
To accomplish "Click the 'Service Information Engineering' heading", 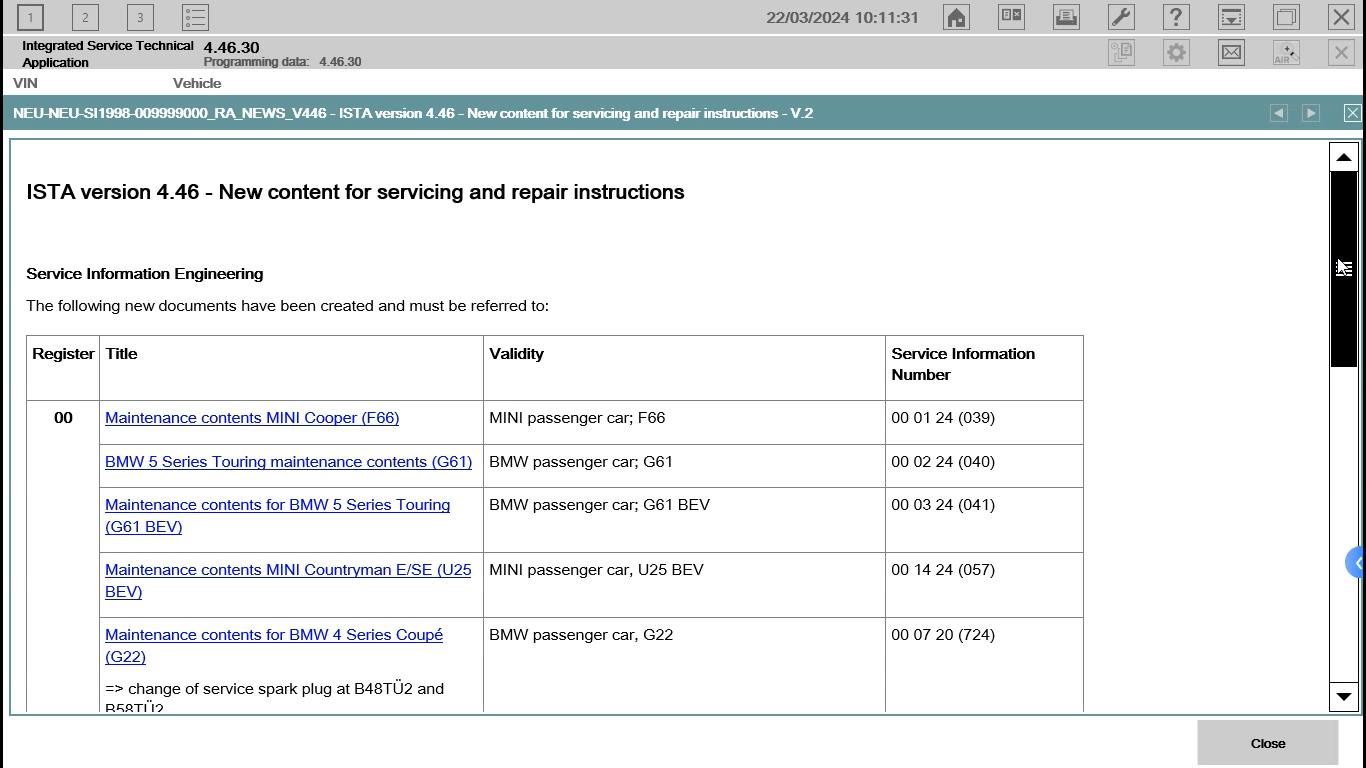I will pos(145,274).
